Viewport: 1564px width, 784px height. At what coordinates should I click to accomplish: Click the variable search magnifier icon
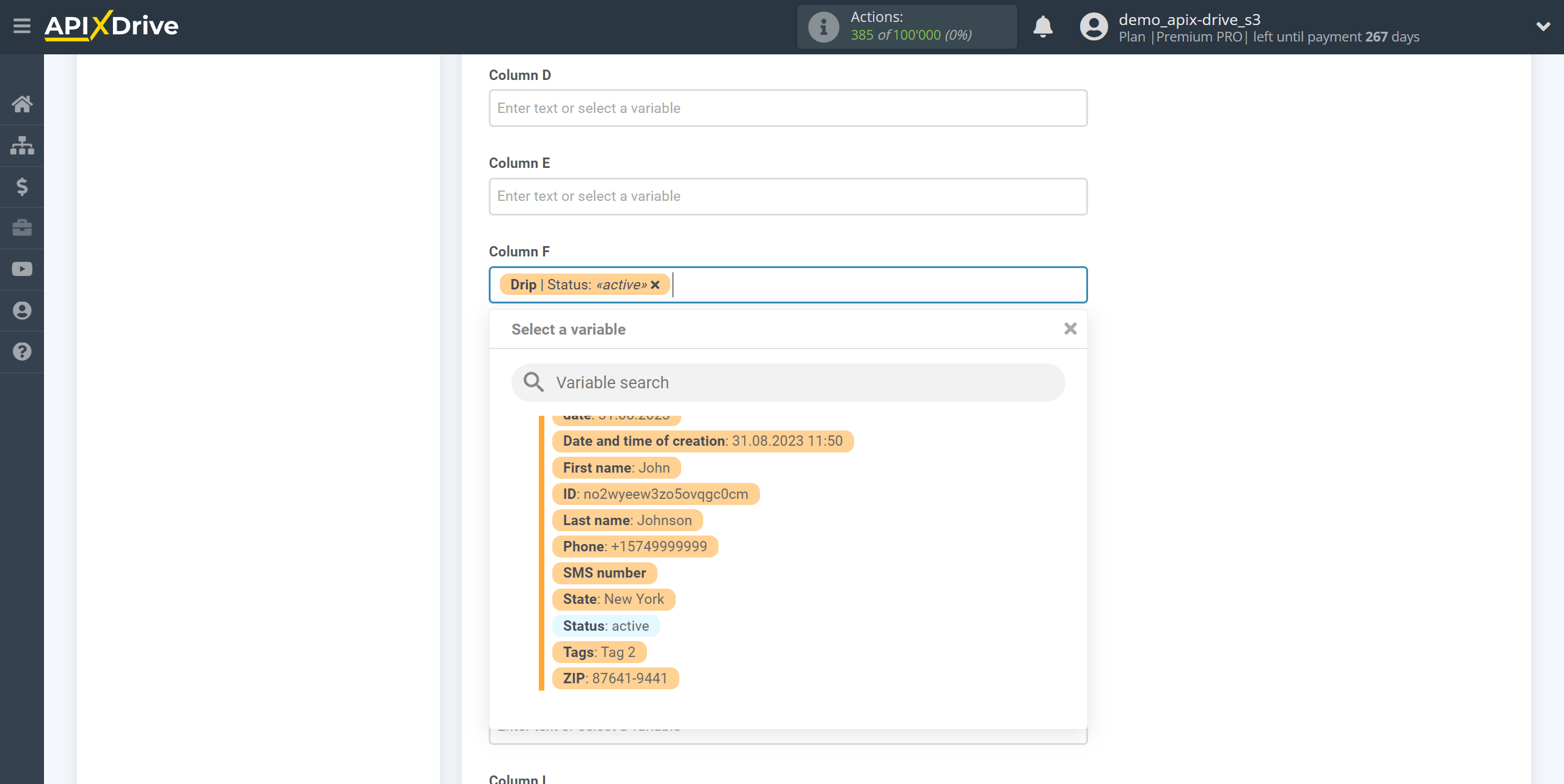pyautogui.click(x=533, y=382)
